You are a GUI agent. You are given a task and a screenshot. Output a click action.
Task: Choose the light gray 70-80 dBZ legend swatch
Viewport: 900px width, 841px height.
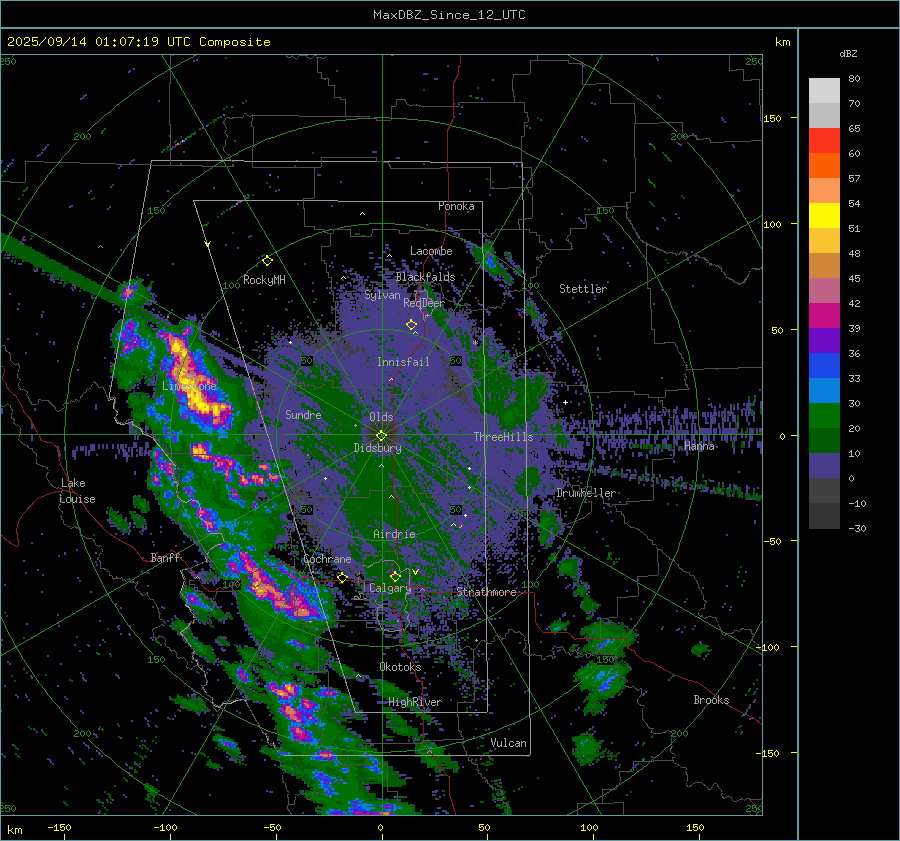pos(824,91)
